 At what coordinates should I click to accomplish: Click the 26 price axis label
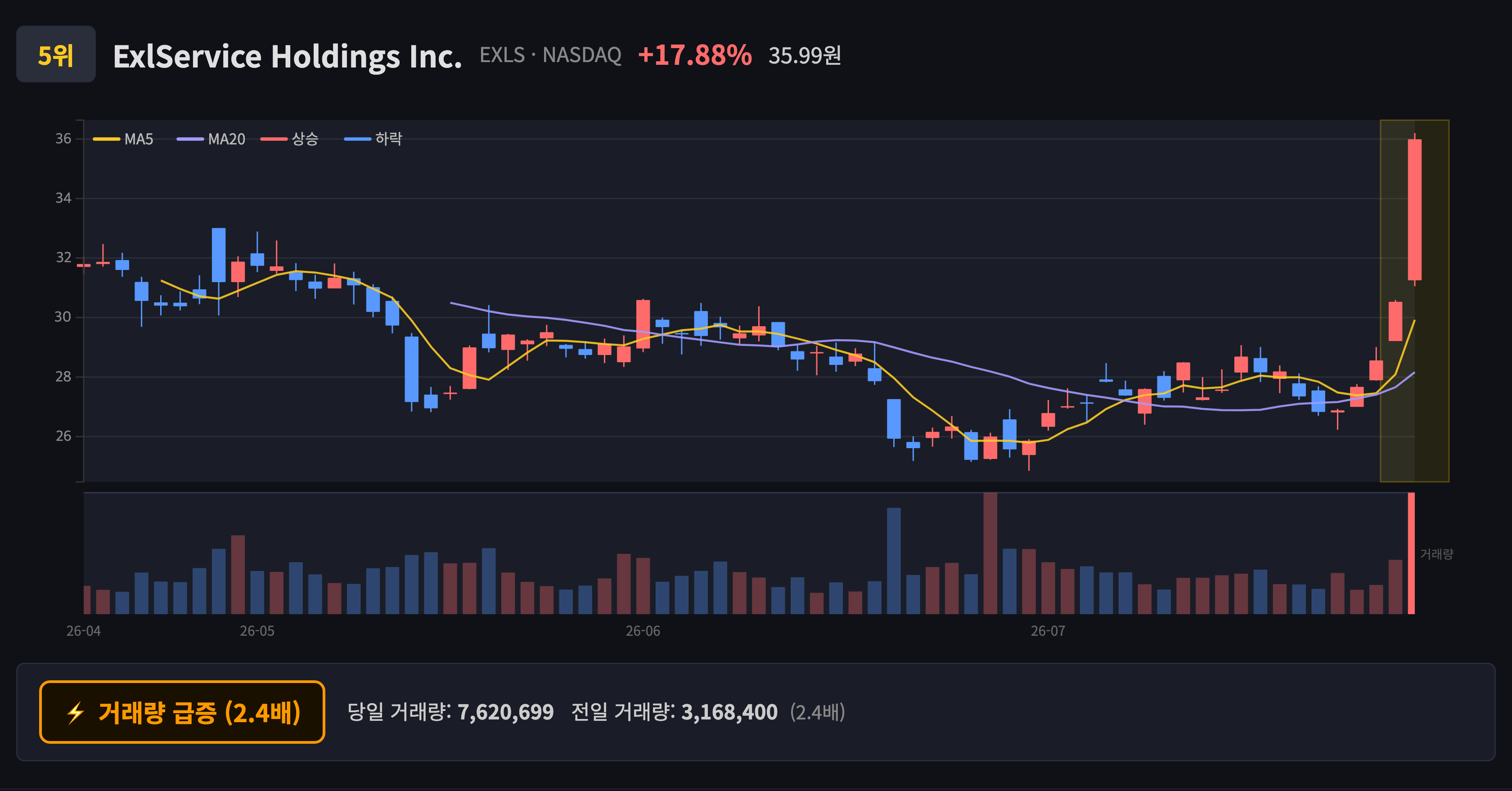coord(63,436)
